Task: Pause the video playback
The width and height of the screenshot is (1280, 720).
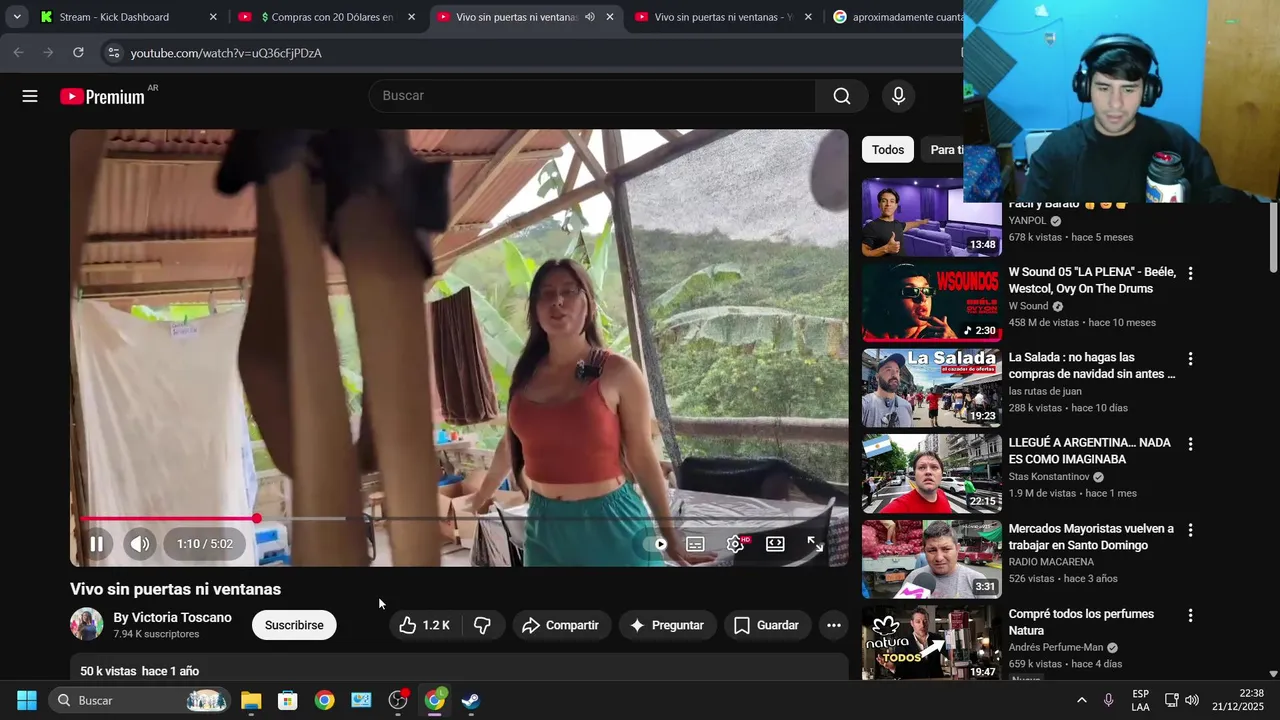Action: coord(97,544)
